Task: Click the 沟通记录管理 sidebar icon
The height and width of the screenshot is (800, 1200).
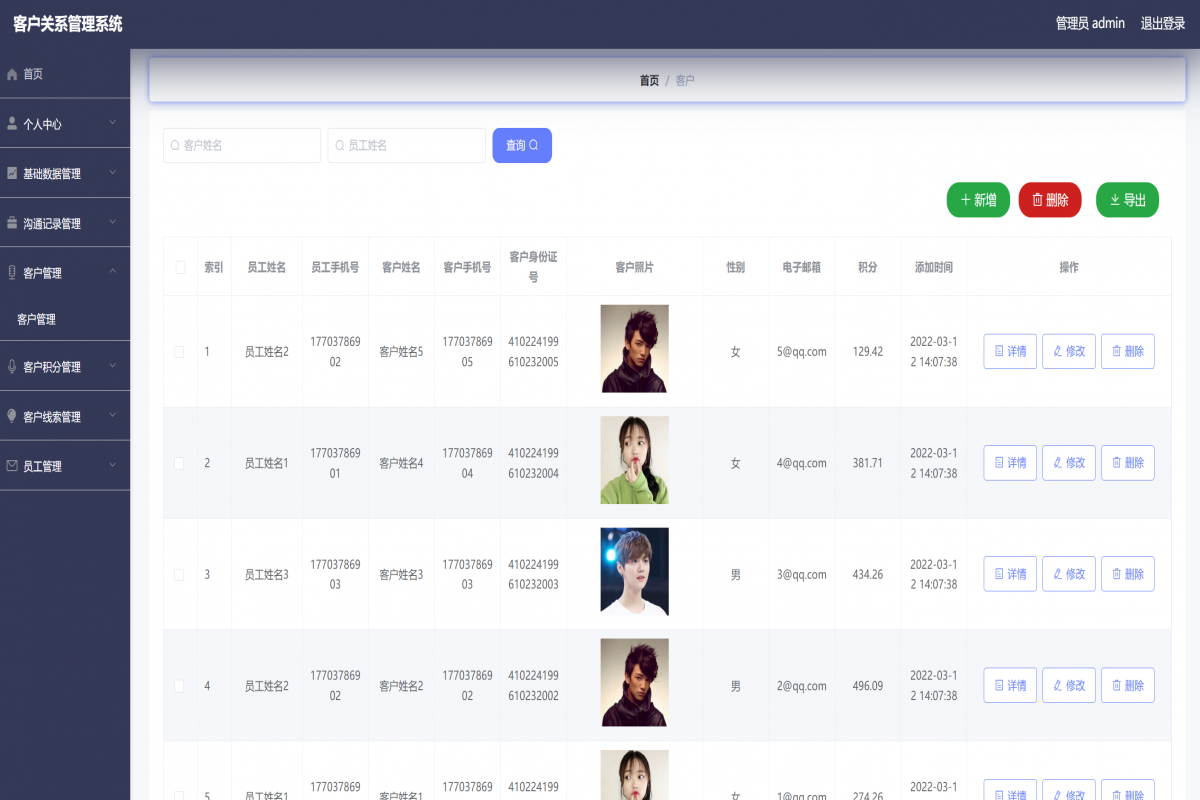Action: (x=11, y=222)
